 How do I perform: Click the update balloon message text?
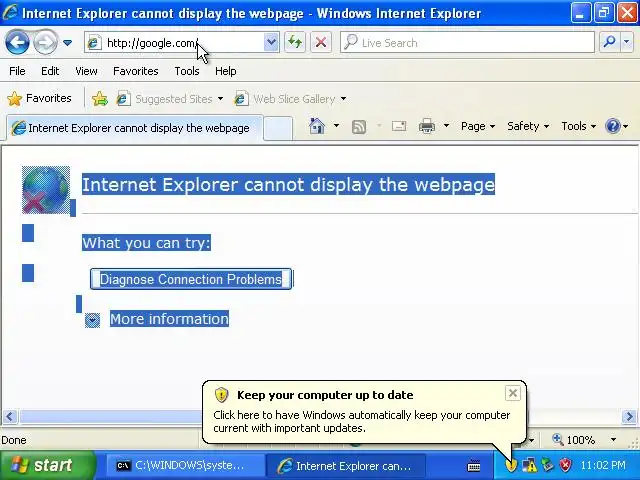pos(362,422)
